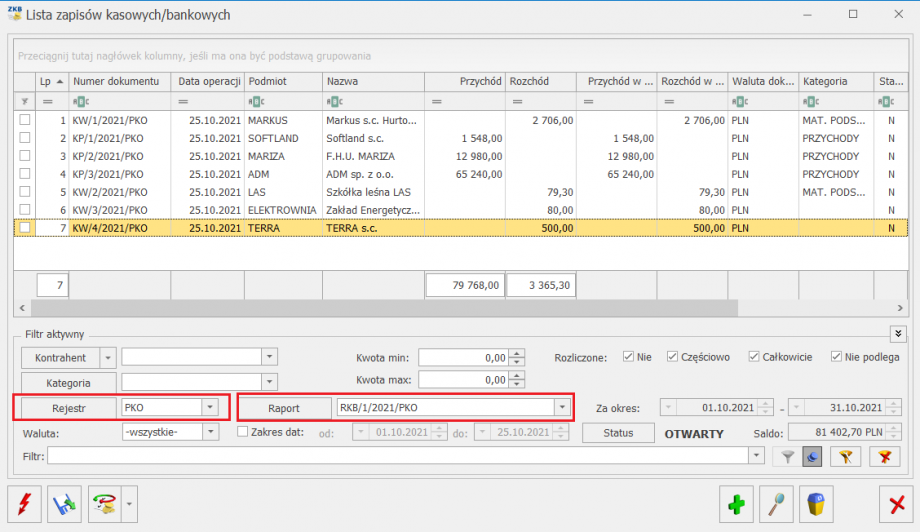Click into the Filtr text field

(x=398, y=456)
